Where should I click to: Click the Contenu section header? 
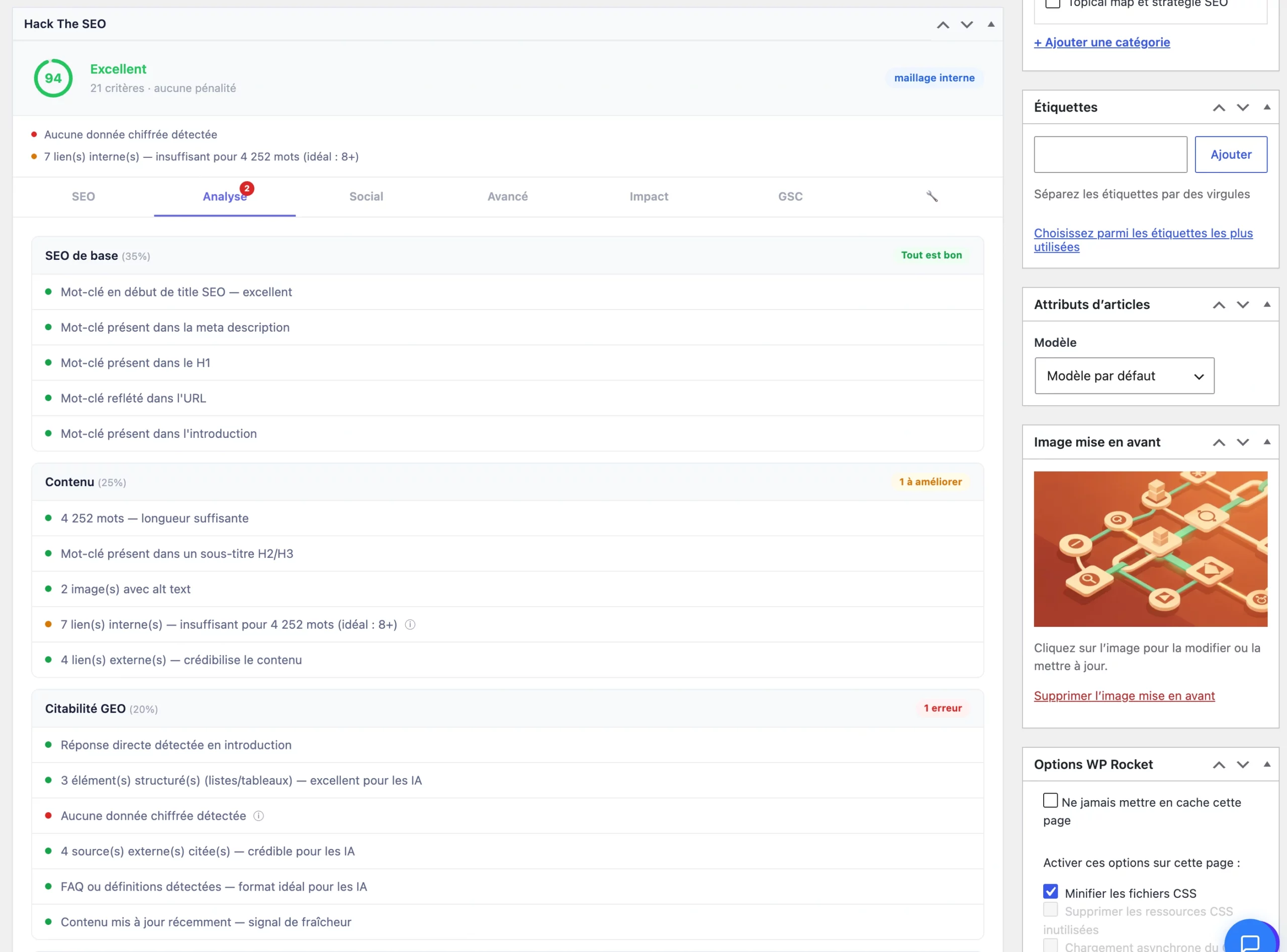click(x=508, y=483)
